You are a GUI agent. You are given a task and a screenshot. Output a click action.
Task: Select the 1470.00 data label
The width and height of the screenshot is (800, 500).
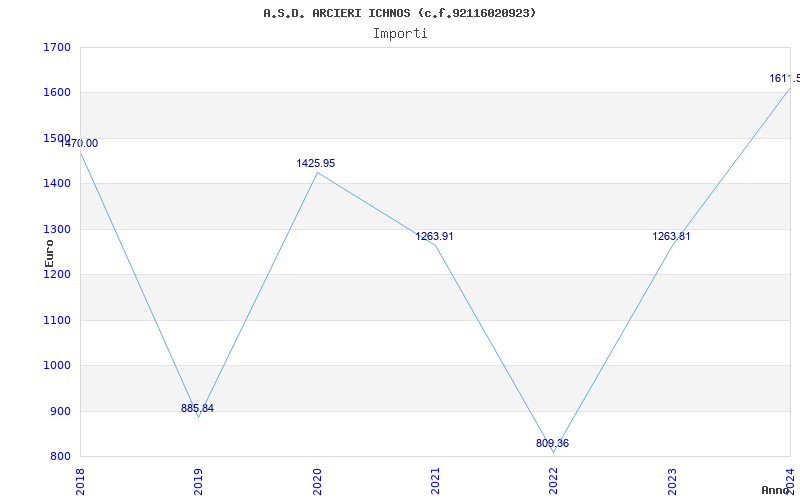[79, 143]
